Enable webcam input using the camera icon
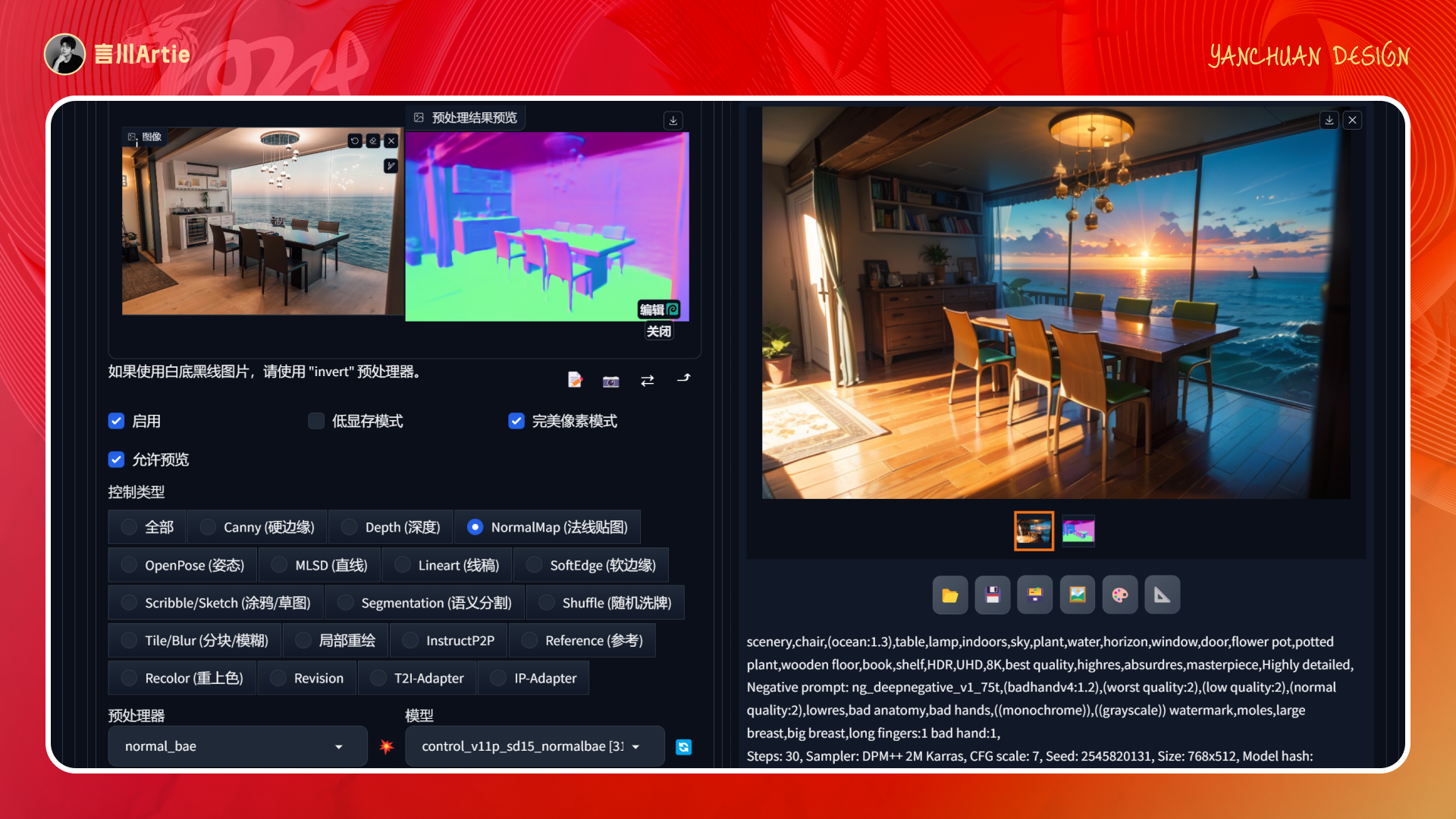1456x819 pixels. 610,381
